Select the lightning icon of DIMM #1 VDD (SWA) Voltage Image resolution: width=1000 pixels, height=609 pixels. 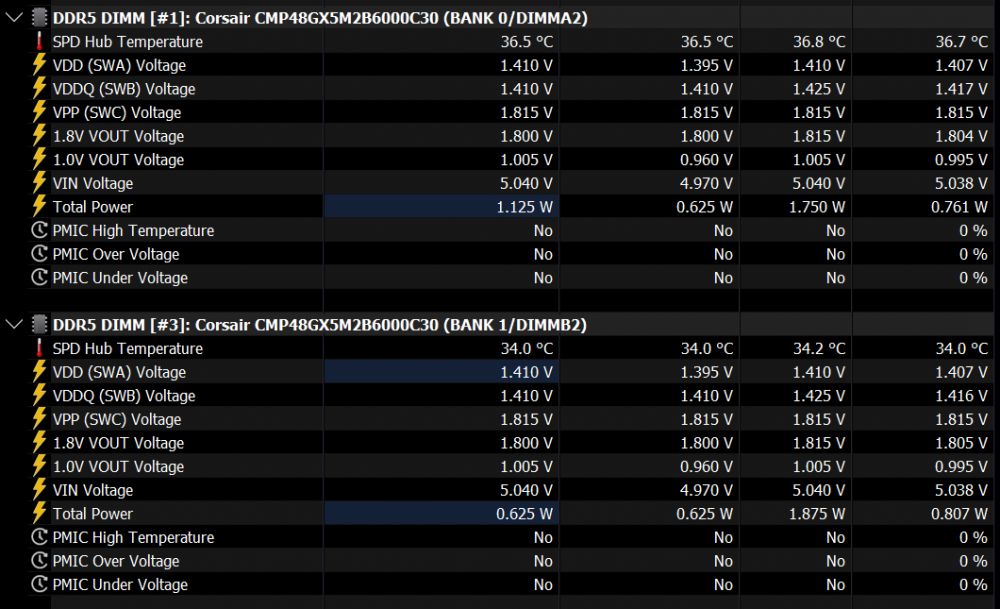coord(40,65)
